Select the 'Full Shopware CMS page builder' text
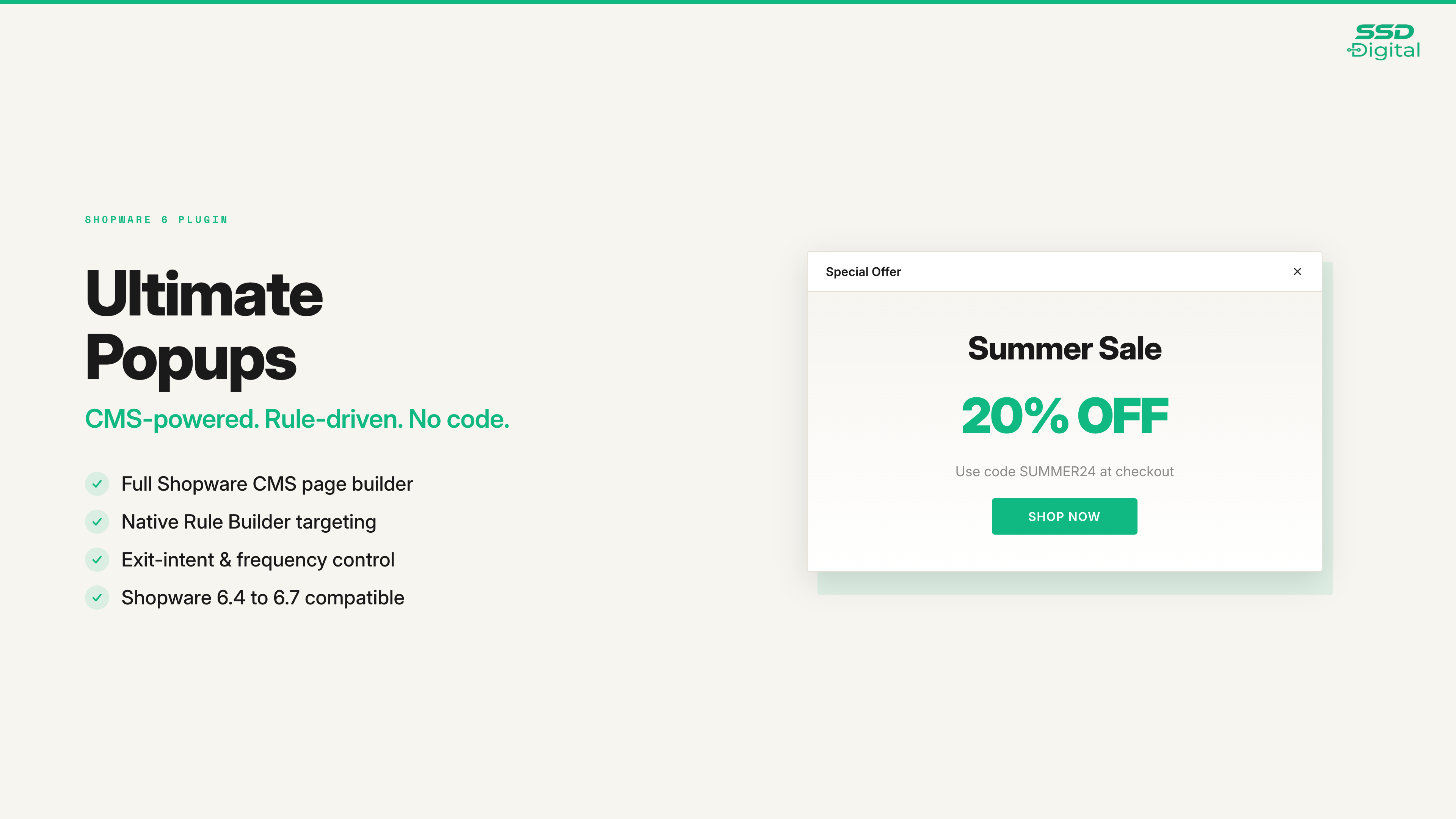 pyautogui.click(x=267, y=484)
